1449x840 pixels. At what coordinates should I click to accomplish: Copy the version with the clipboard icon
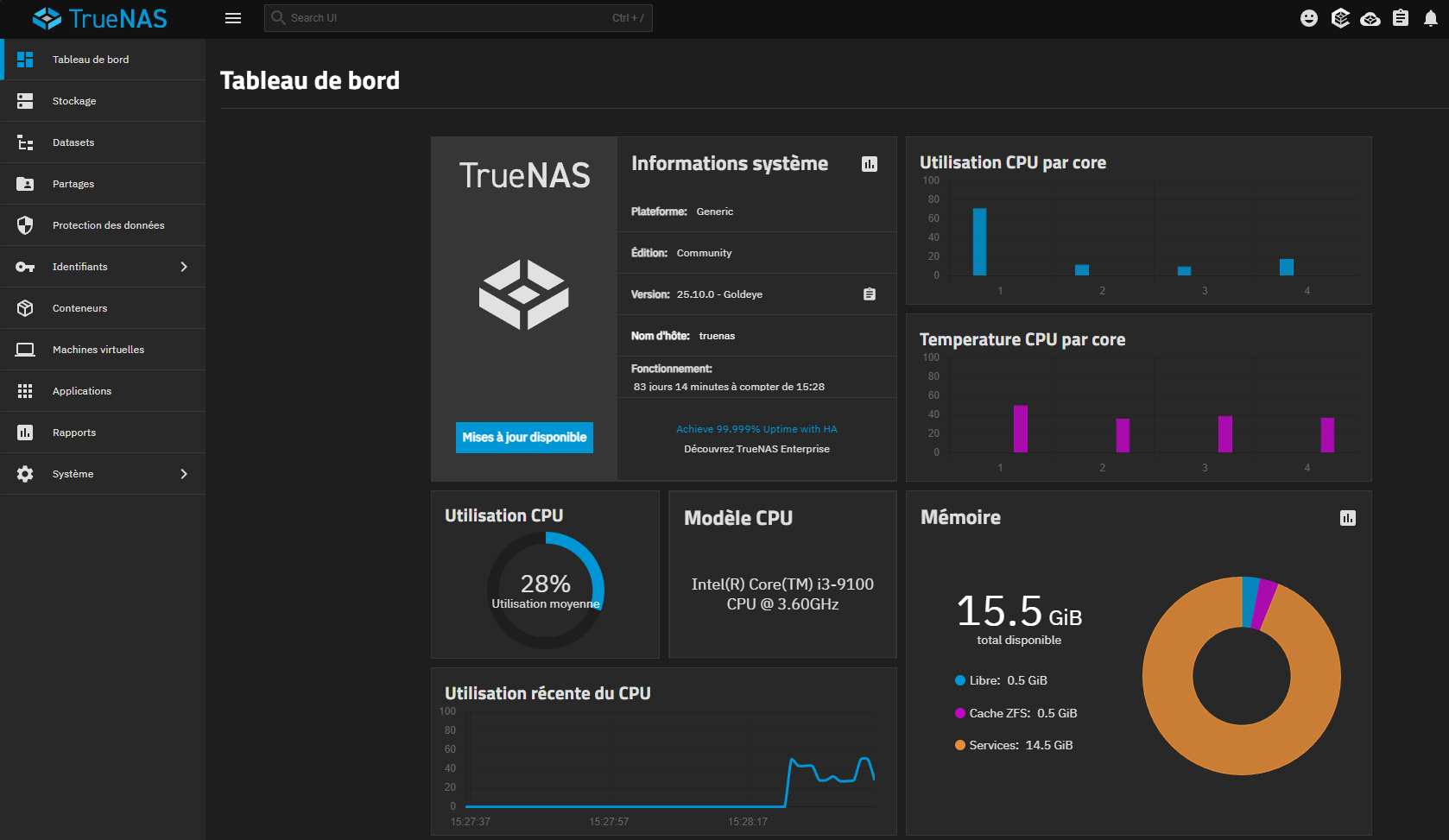[x=869, y=294]
